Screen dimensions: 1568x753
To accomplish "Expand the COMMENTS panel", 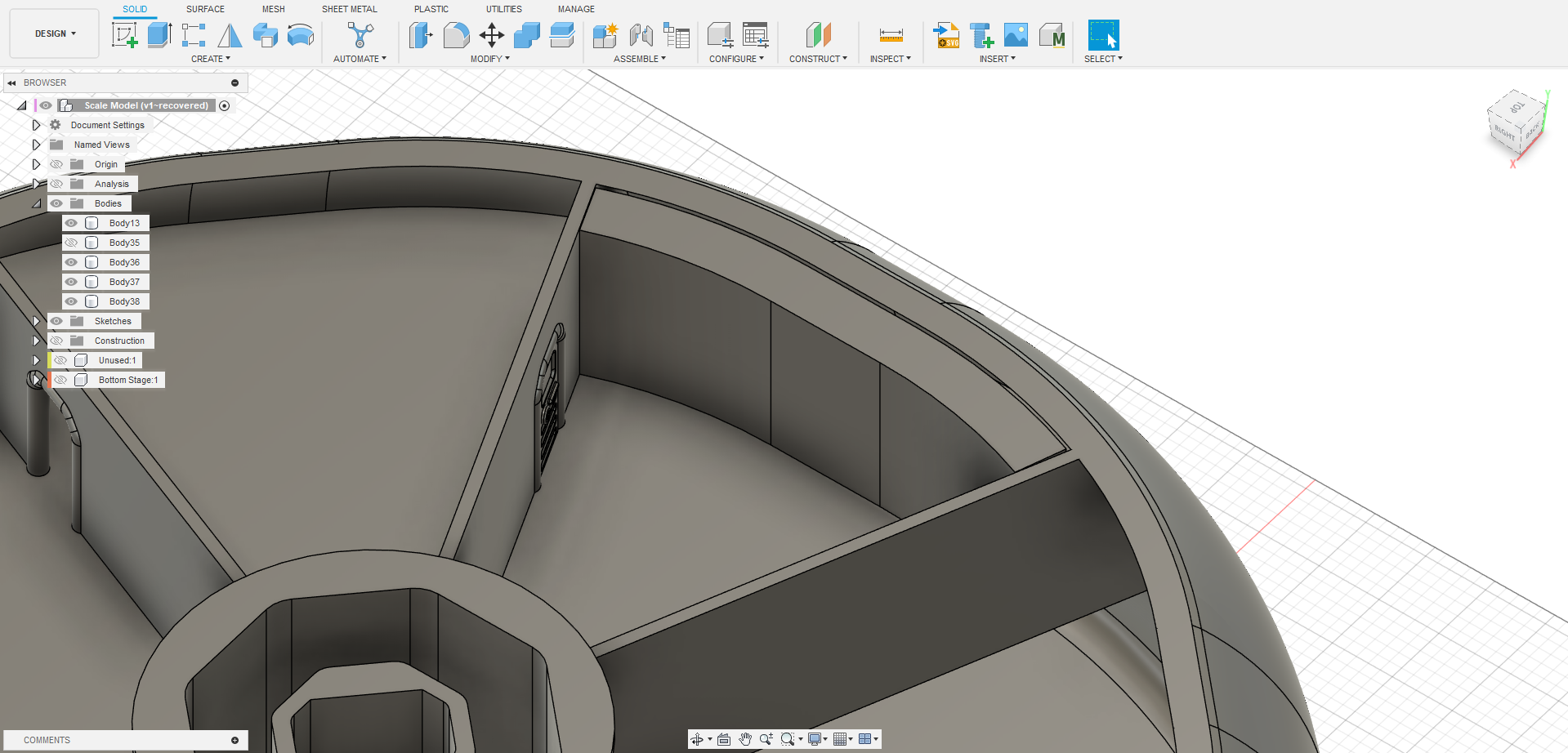I will tap(235, 740).
